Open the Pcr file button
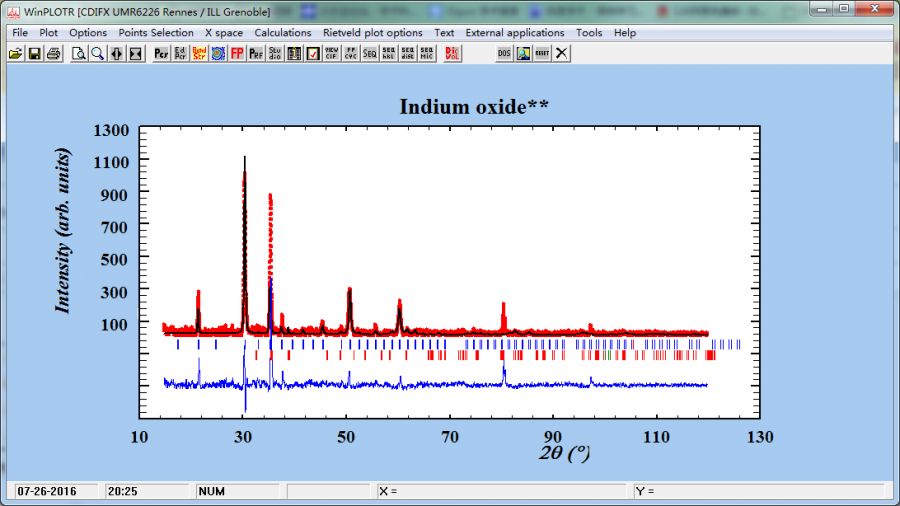 click(x=161, y=53)
